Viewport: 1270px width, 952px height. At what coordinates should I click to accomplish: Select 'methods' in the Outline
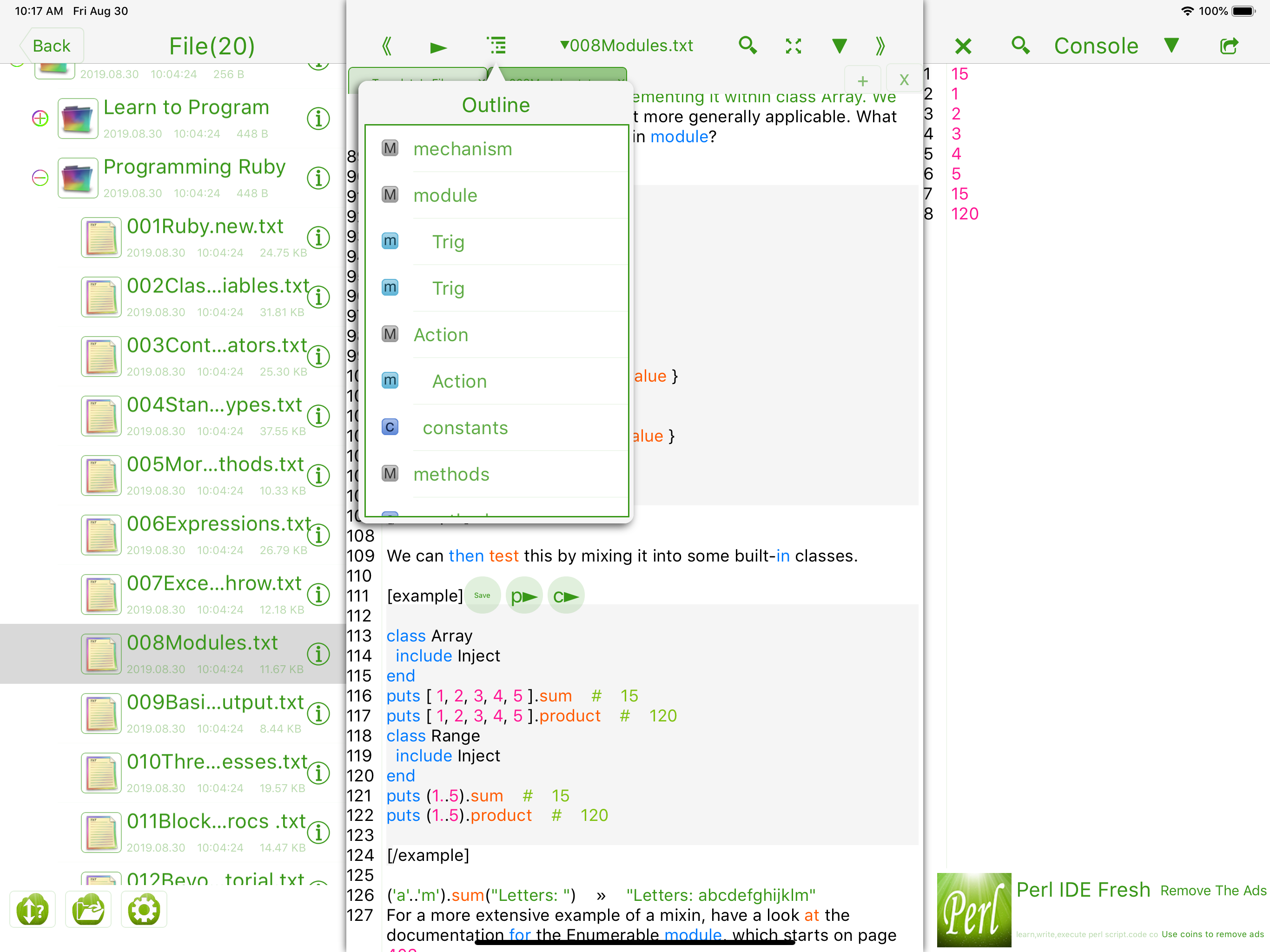496,474
